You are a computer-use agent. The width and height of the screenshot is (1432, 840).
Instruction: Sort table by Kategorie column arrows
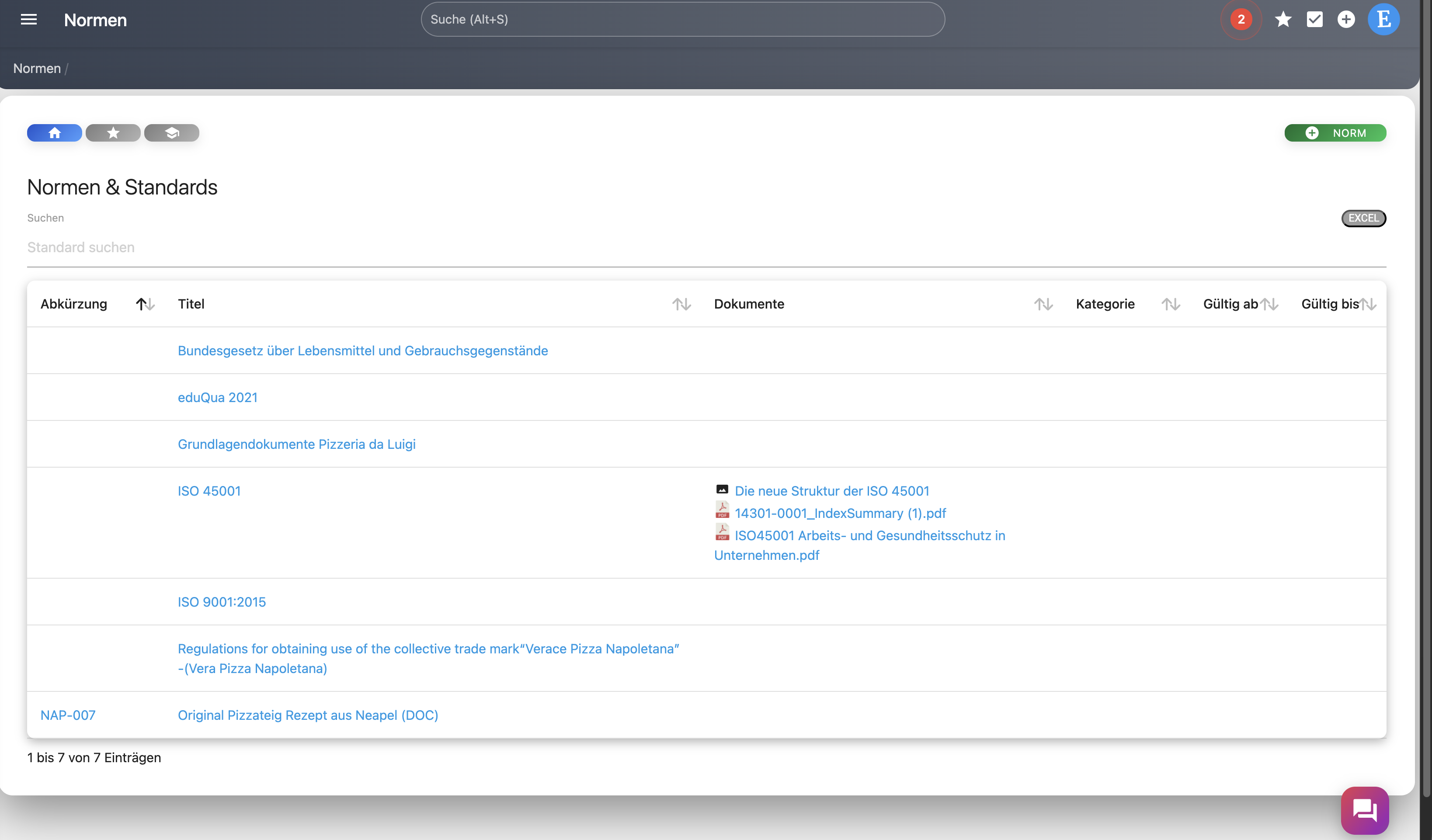pos(1170,304)
